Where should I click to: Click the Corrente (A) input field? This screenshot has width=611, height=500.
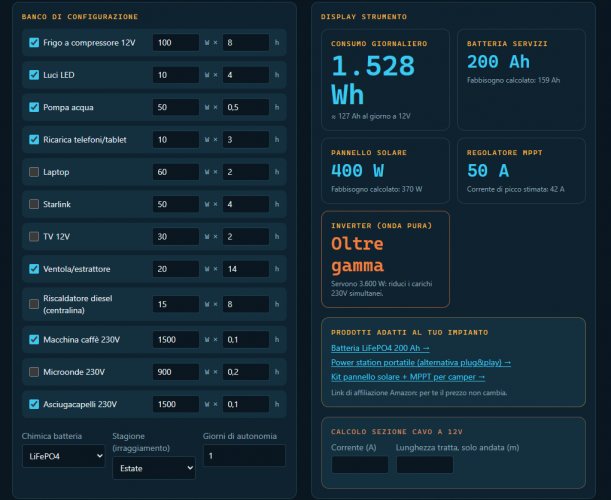pos(360,465)
